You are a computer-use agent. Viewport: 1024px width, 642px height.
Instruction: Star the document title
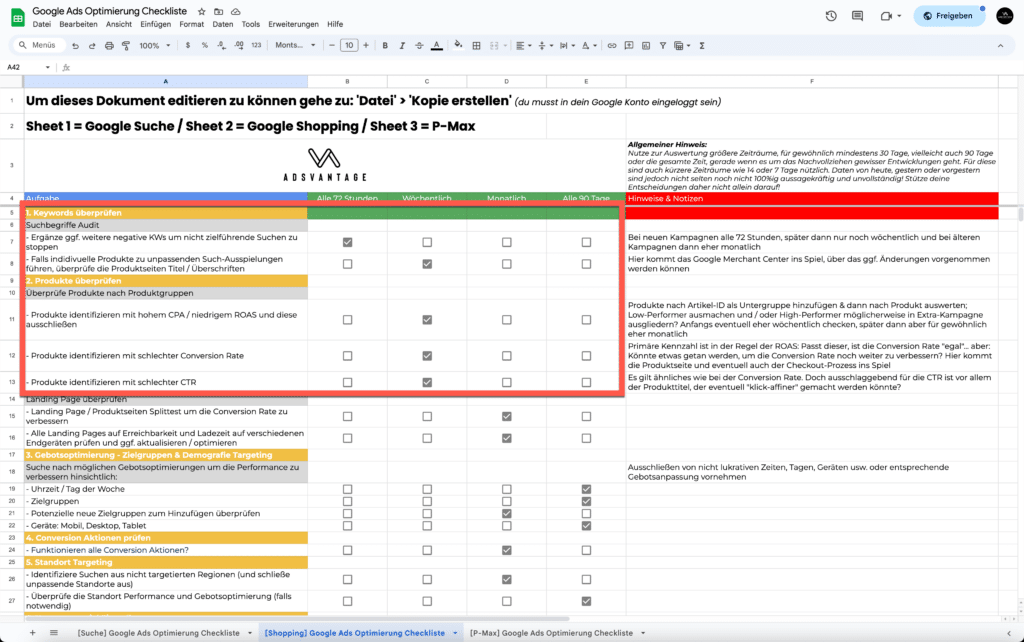click(202, 12)
